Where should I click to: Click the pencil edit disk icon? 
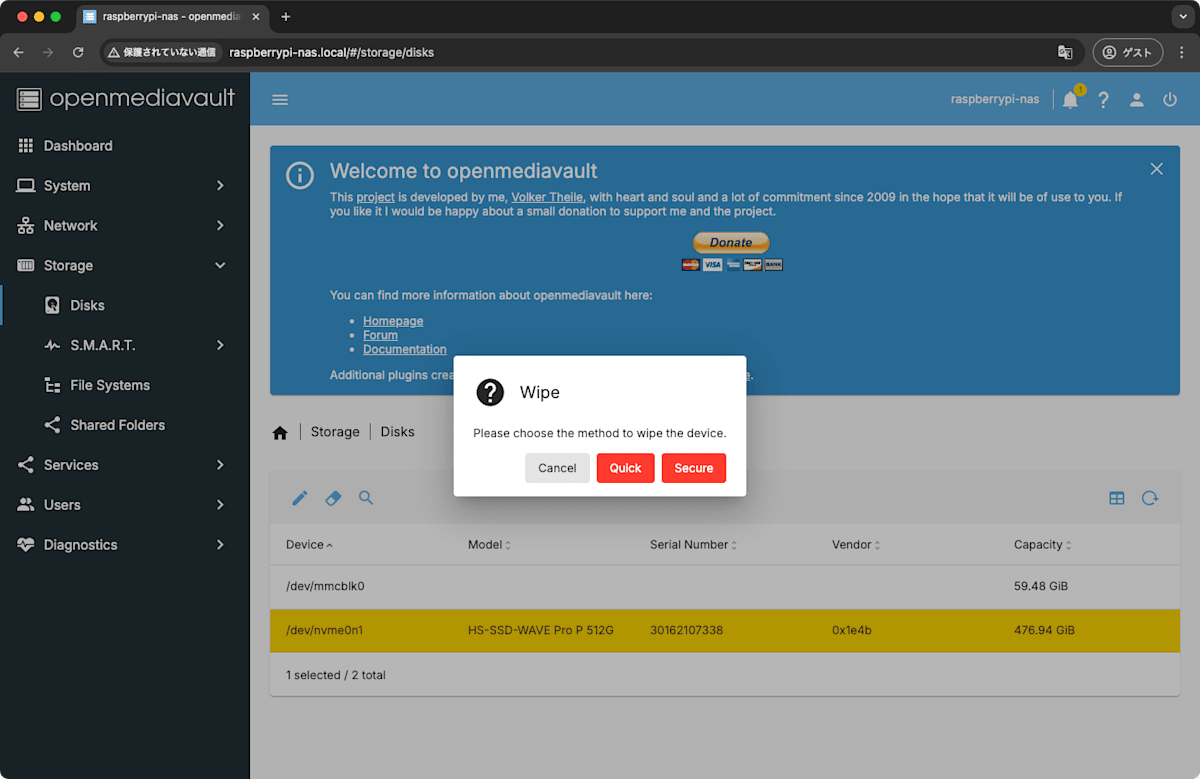pos(300,498)
